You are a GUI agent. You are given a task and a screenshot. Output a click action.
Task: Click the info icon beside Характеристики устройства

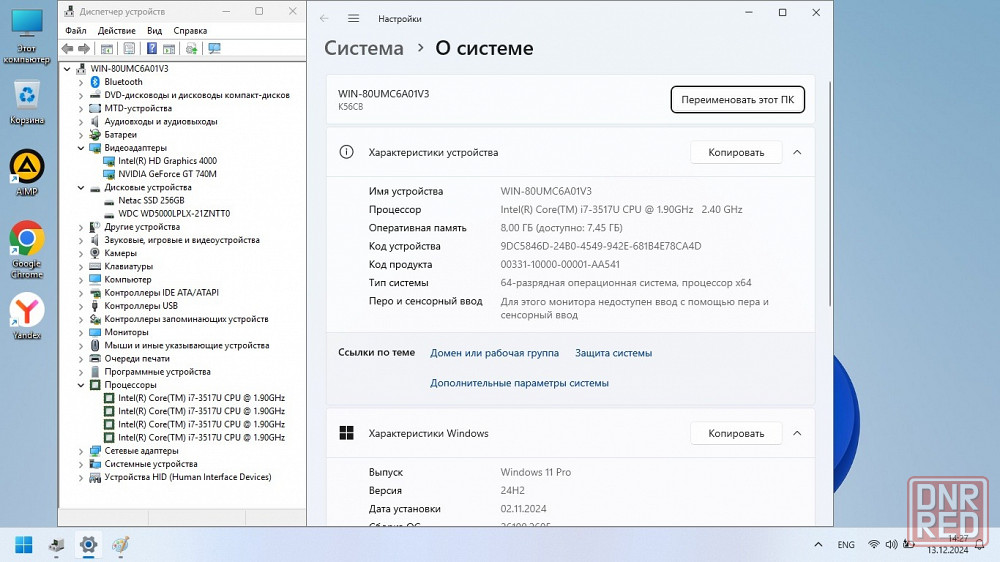coord(346,152)
